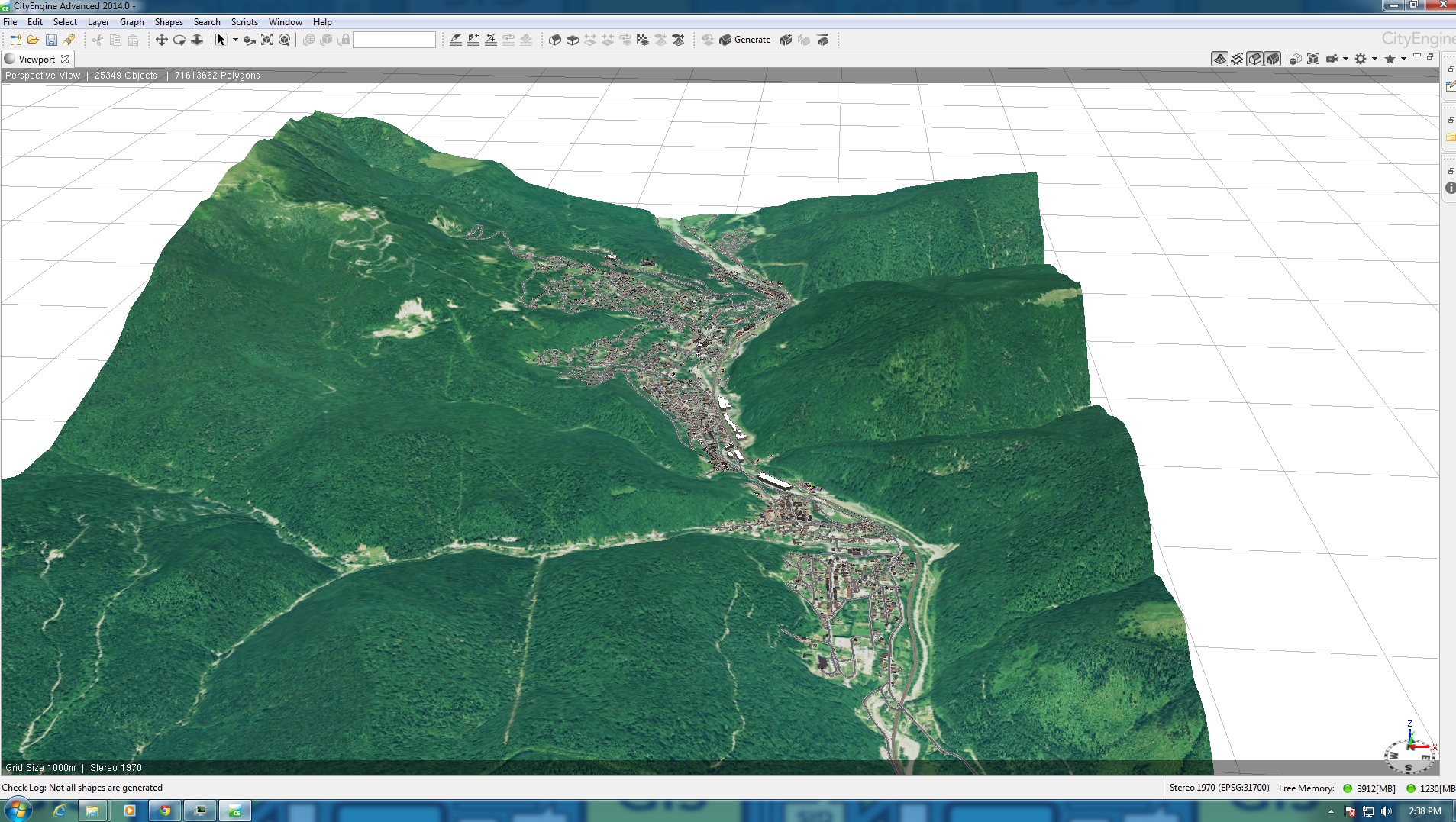Click the New file icon in toolbar
Viewport: 1456px width, 822px height.
[x=15, y=40]
